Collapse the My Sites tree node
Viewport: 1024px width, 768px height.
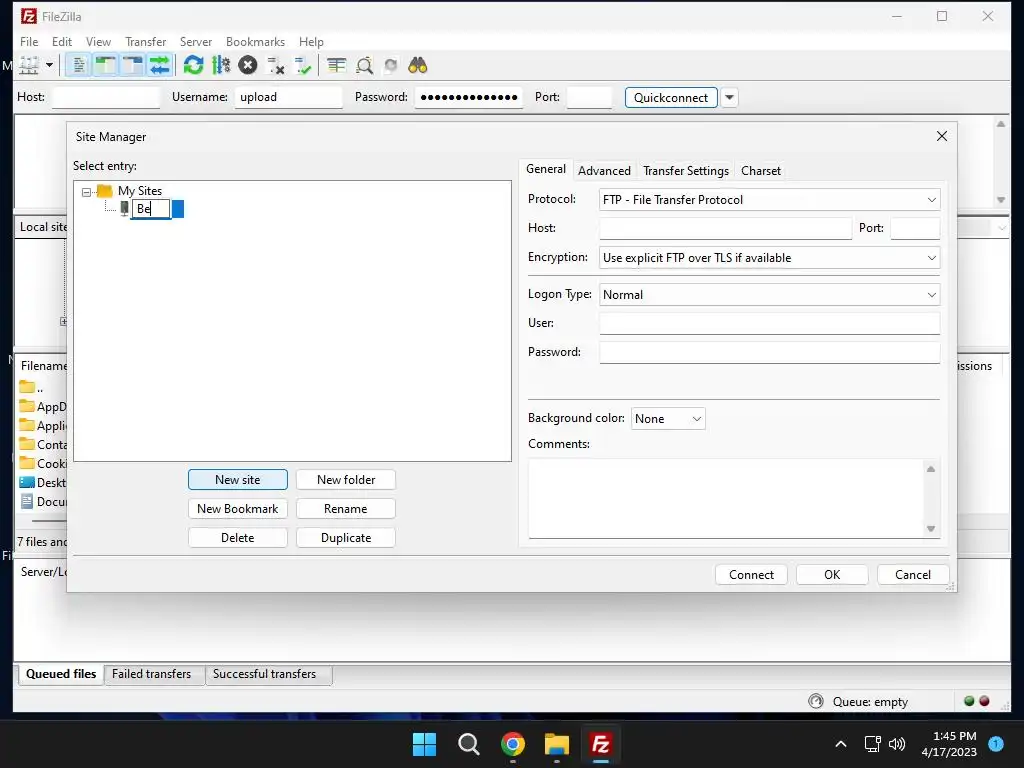[x=86, y=192]
